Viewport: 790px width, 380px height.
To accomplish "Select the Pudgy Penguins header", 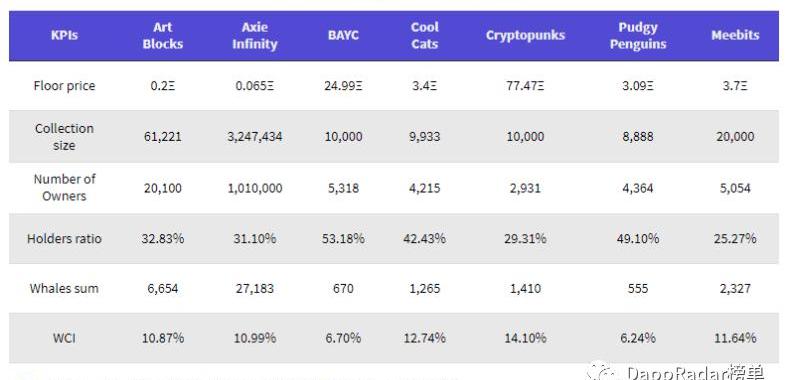I will point(638,36).
